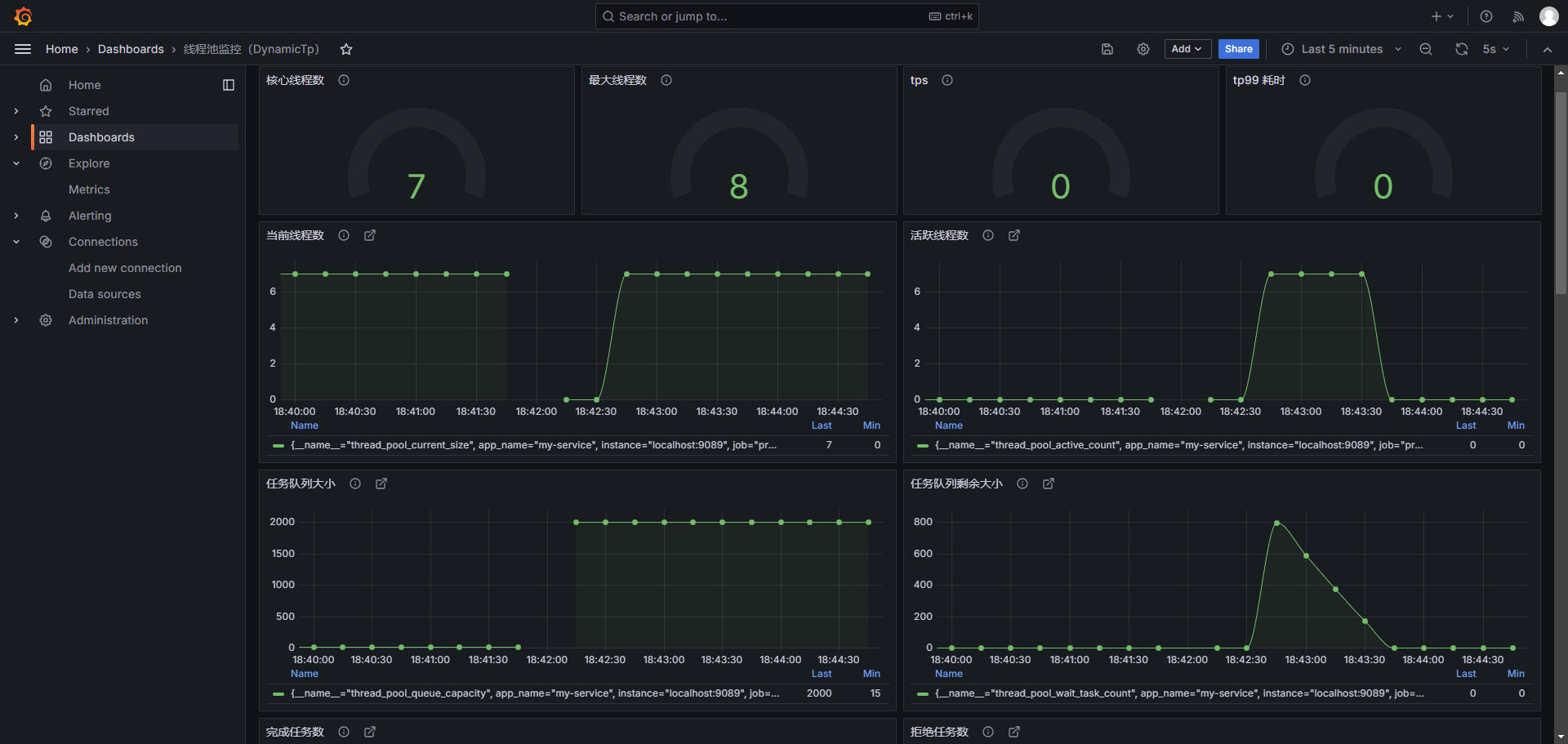Image resolution: width=1568 pixels, height=744 pixels.
Task: Save the dashboard using disk icon
Action: pyautogui.click(x=1107, y=49)
